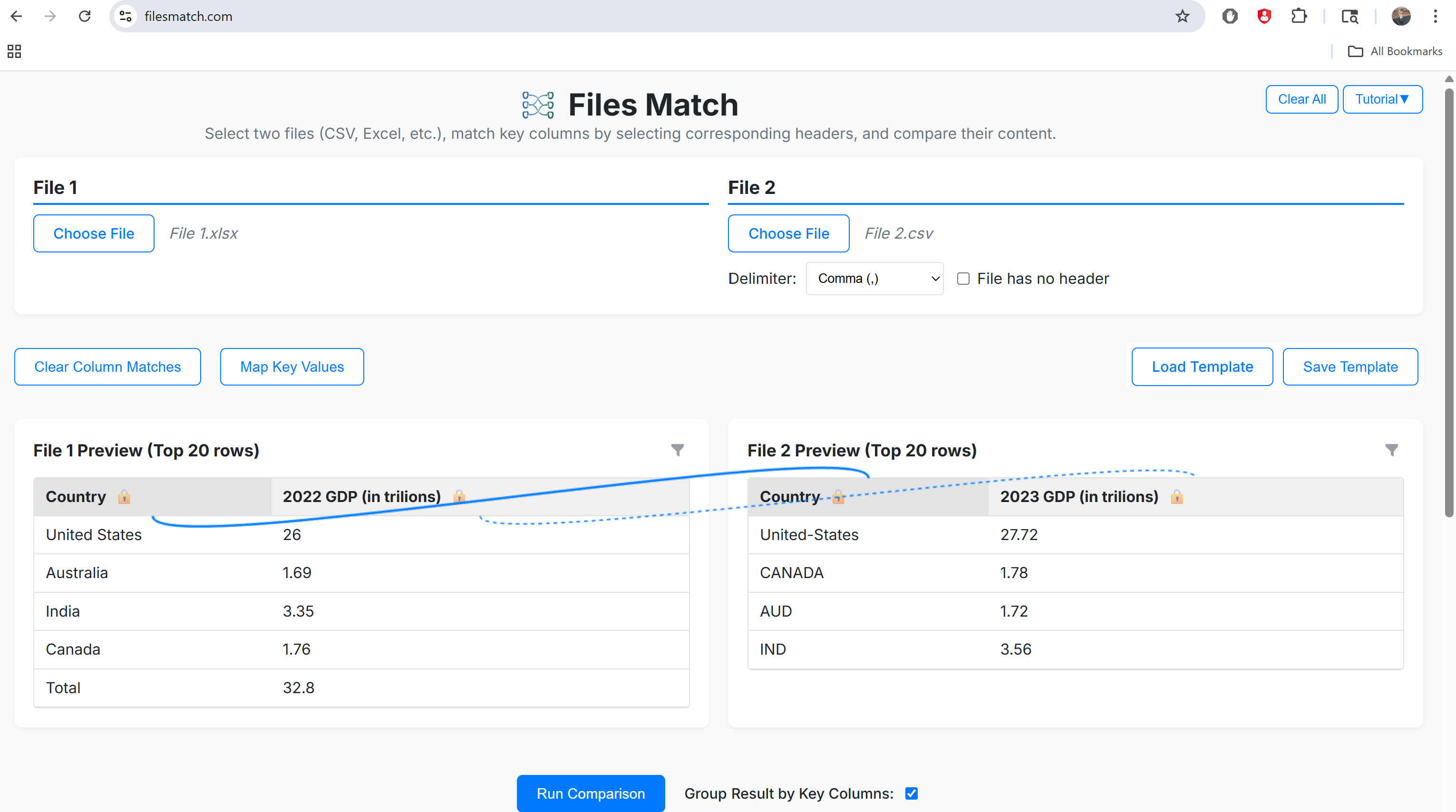Enable the 'File has no header' checkbox
The height and width of the screenshot is (812, 1456).
click(x=963, y=279)
